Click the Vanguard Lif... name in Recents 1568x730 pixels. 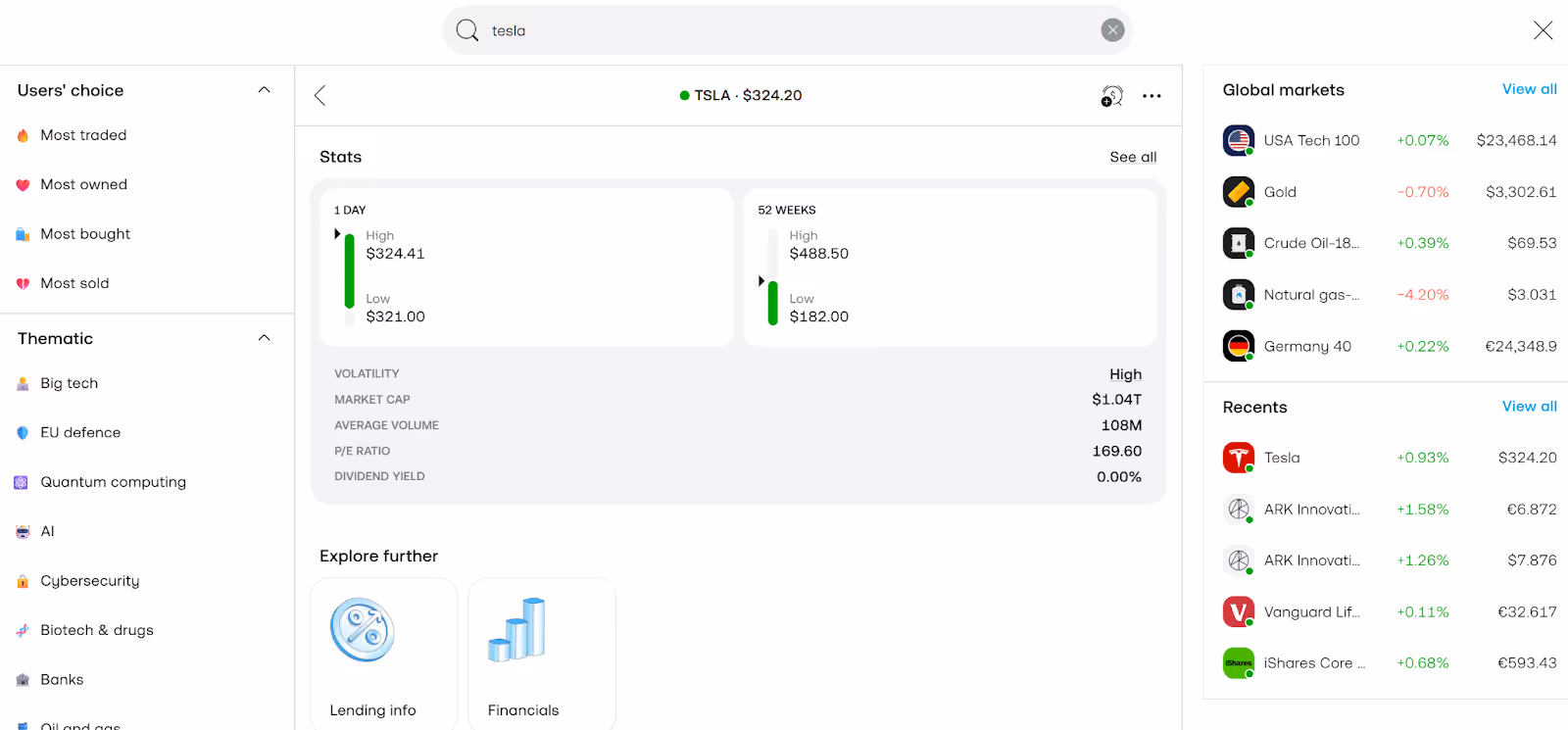click(x=1311, y=612)
